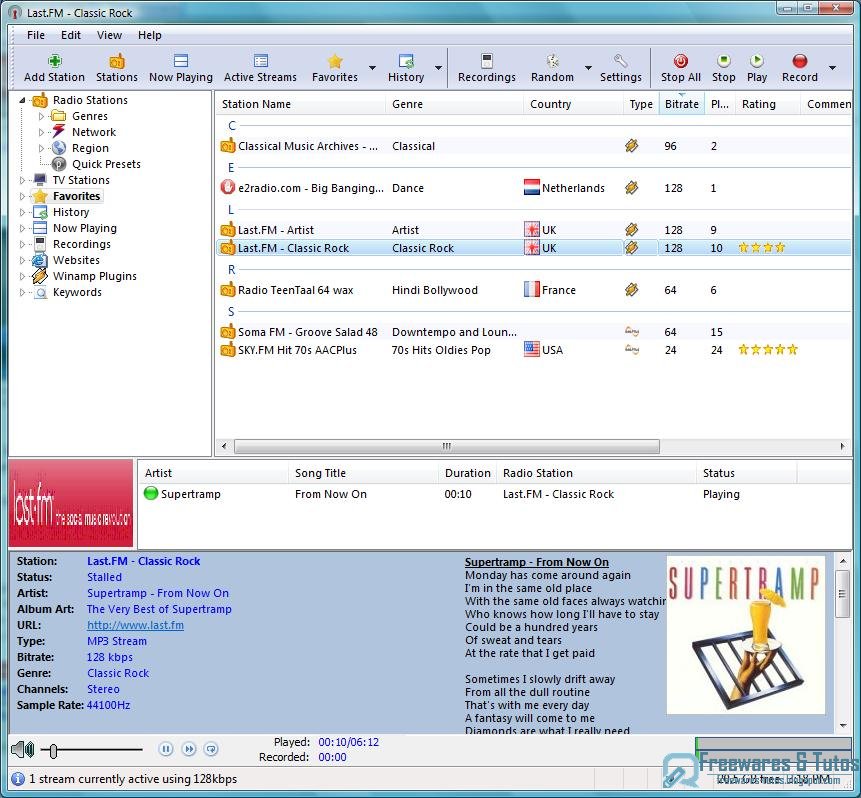This screenshot has height=798, width=861.
Task: Open the View menu
Action: 109,35
